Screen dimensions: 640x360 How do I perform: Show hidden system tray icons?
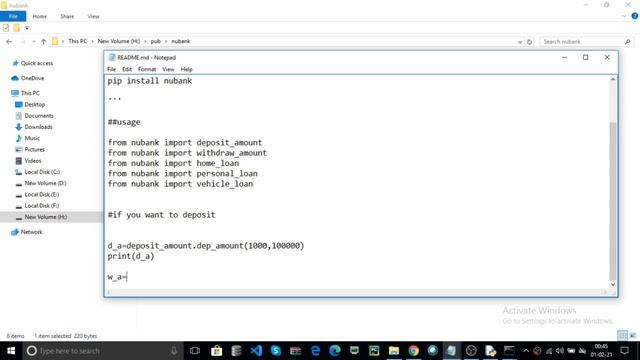(526, 351)
